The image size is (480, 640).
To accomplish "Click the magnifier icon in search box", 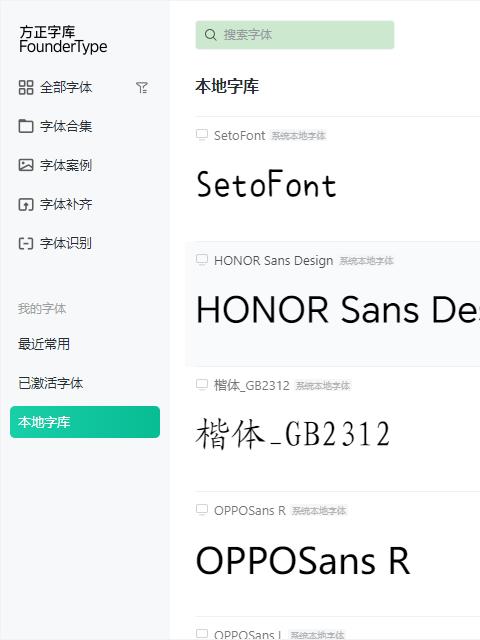I will (x=211, y=35).
